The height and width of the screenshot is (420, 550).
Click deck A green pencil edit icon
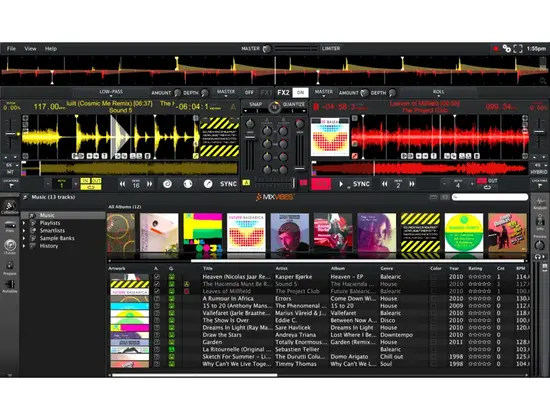(x=196, y=156)
